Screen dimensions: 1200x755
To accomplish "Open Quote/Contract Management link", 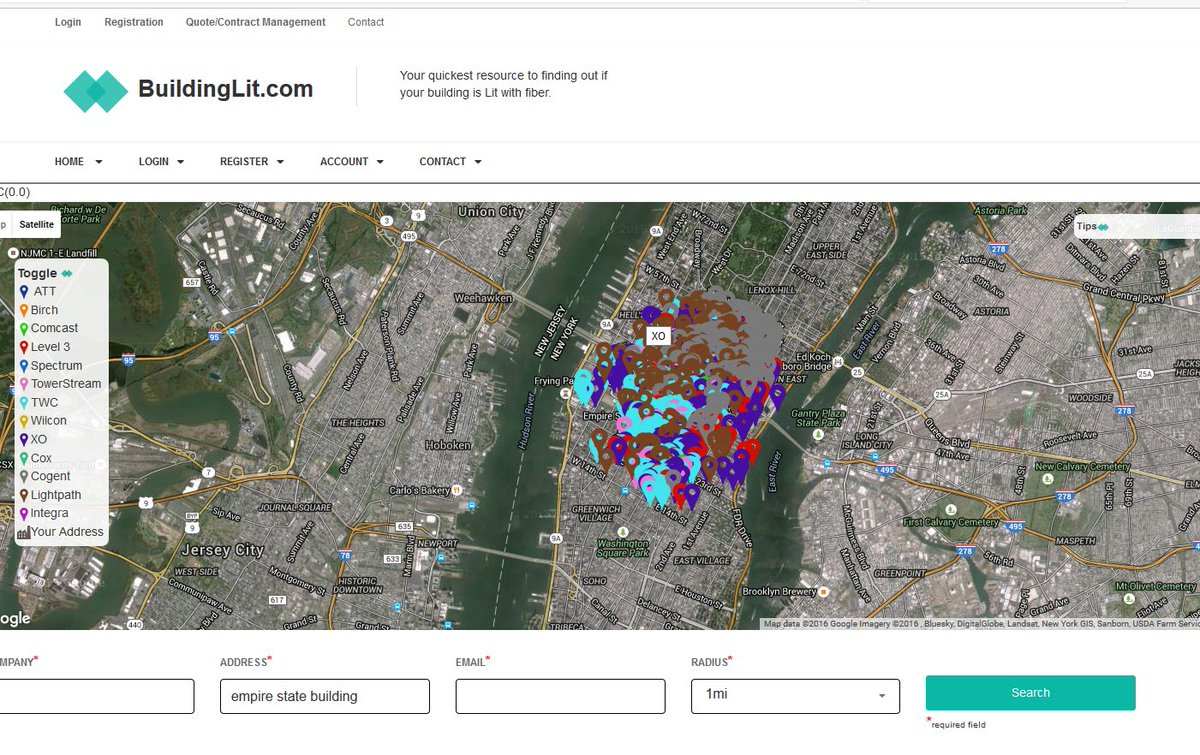I will [256, 22].
